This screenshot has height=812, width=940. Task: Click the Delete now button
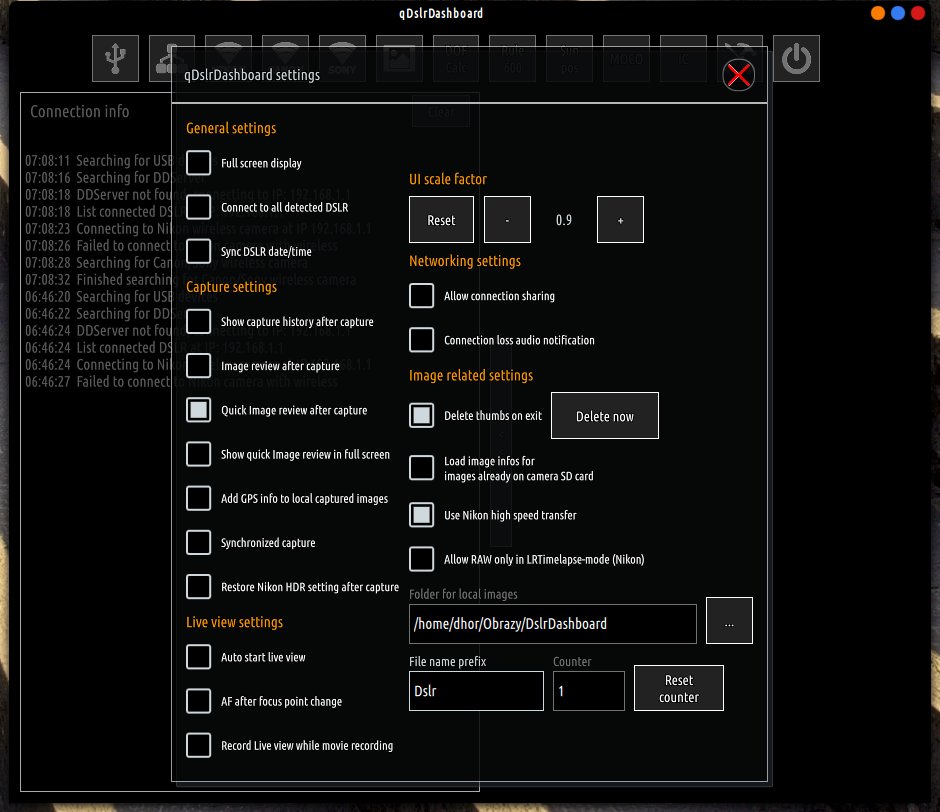(605, 416)
